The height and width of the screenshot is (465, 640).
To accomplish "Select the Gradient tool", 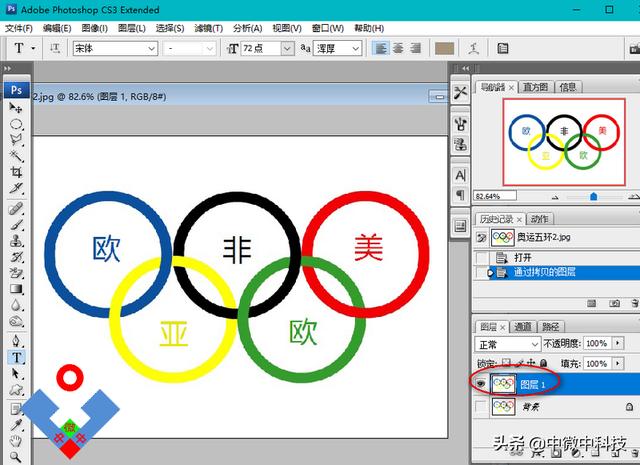I will 16,289.
